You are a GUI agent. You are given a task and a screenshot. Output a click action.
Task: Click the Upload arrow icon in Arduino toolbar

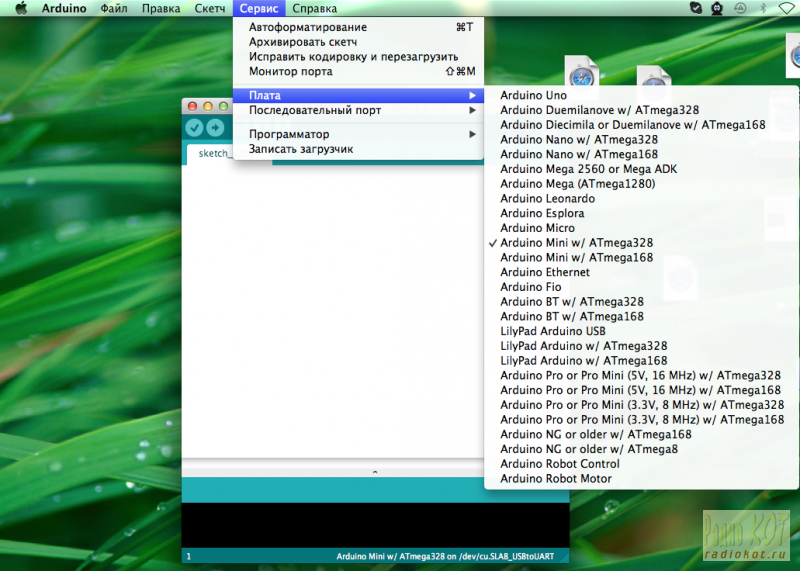pyautogui.click(x=215, y=128)
